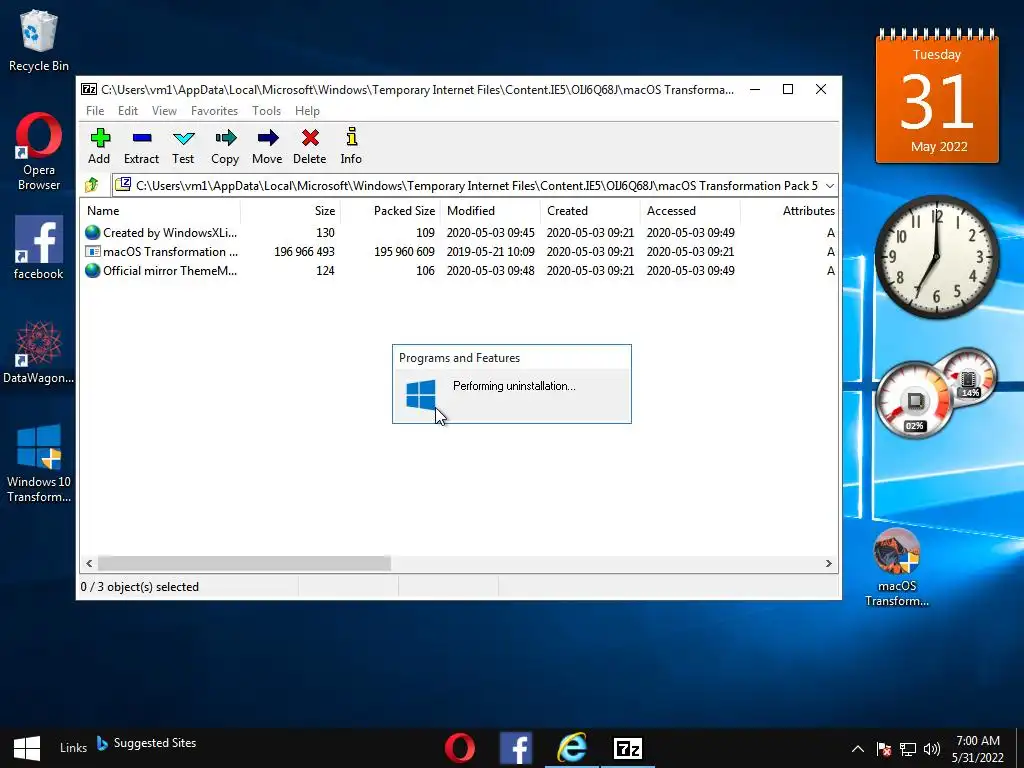Open the Help menu

307,111
